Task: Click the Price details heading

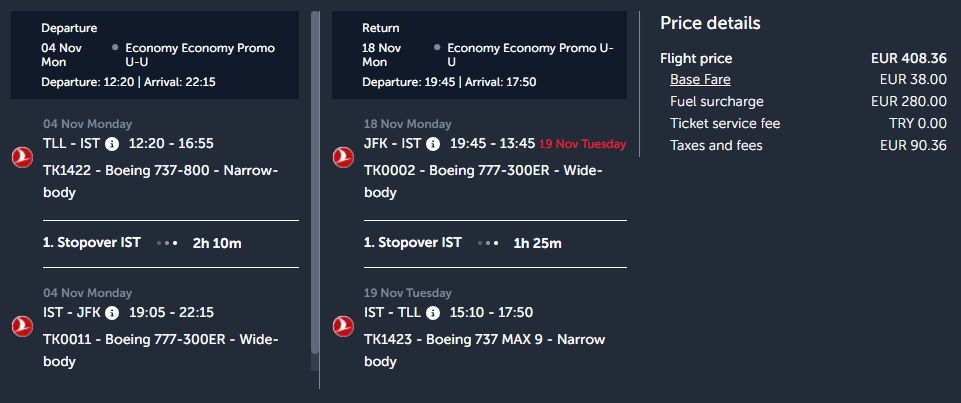Action: coord(710,23)
